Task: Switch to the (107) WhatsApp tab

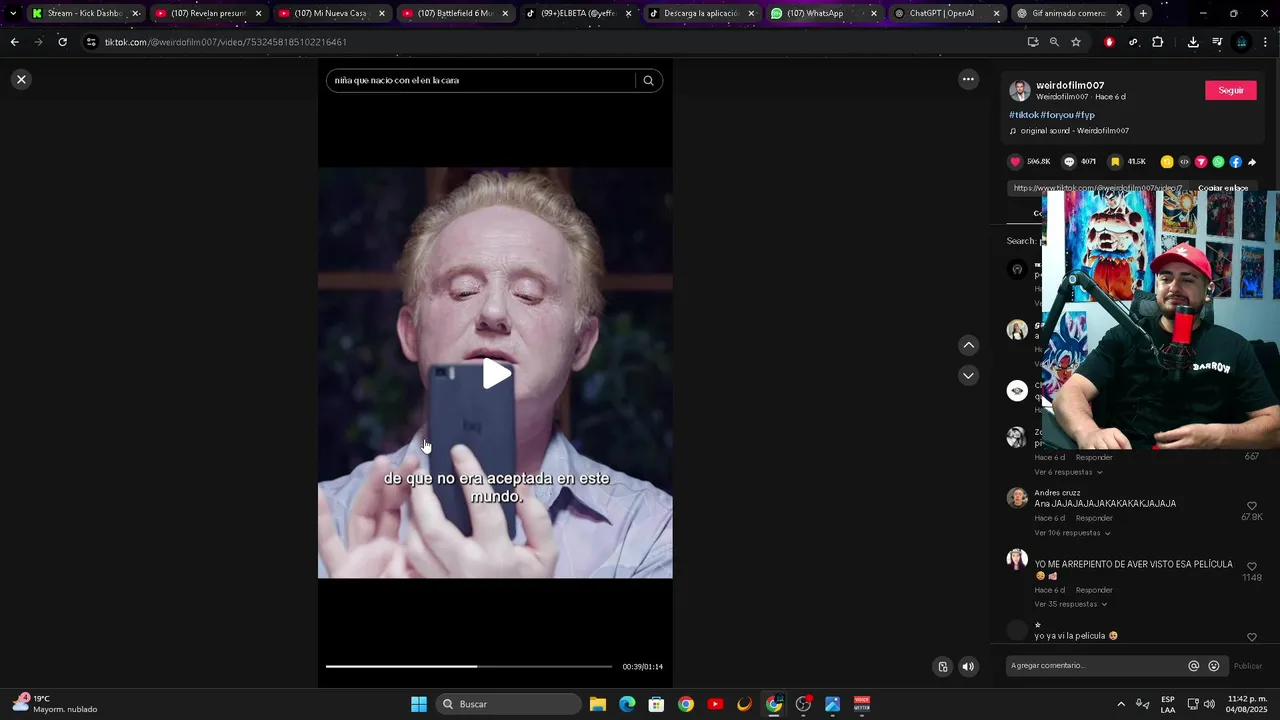Action: 824,14
